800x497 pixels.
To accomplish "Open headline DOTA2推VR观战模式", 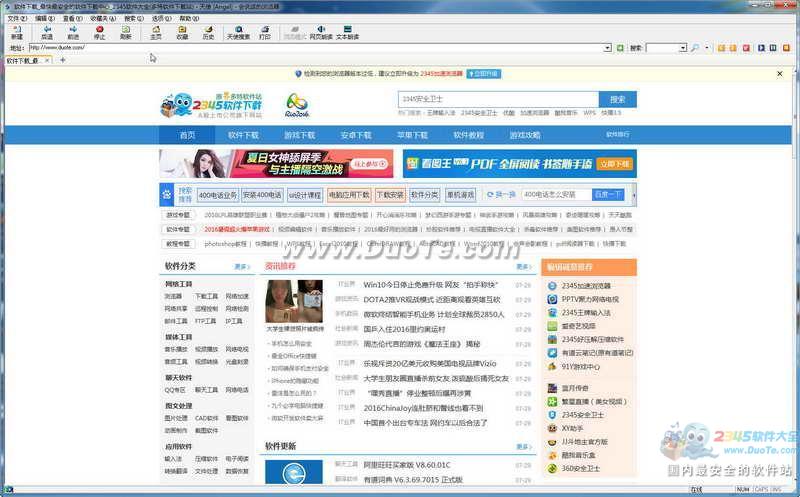I will (x=432, y=300).
